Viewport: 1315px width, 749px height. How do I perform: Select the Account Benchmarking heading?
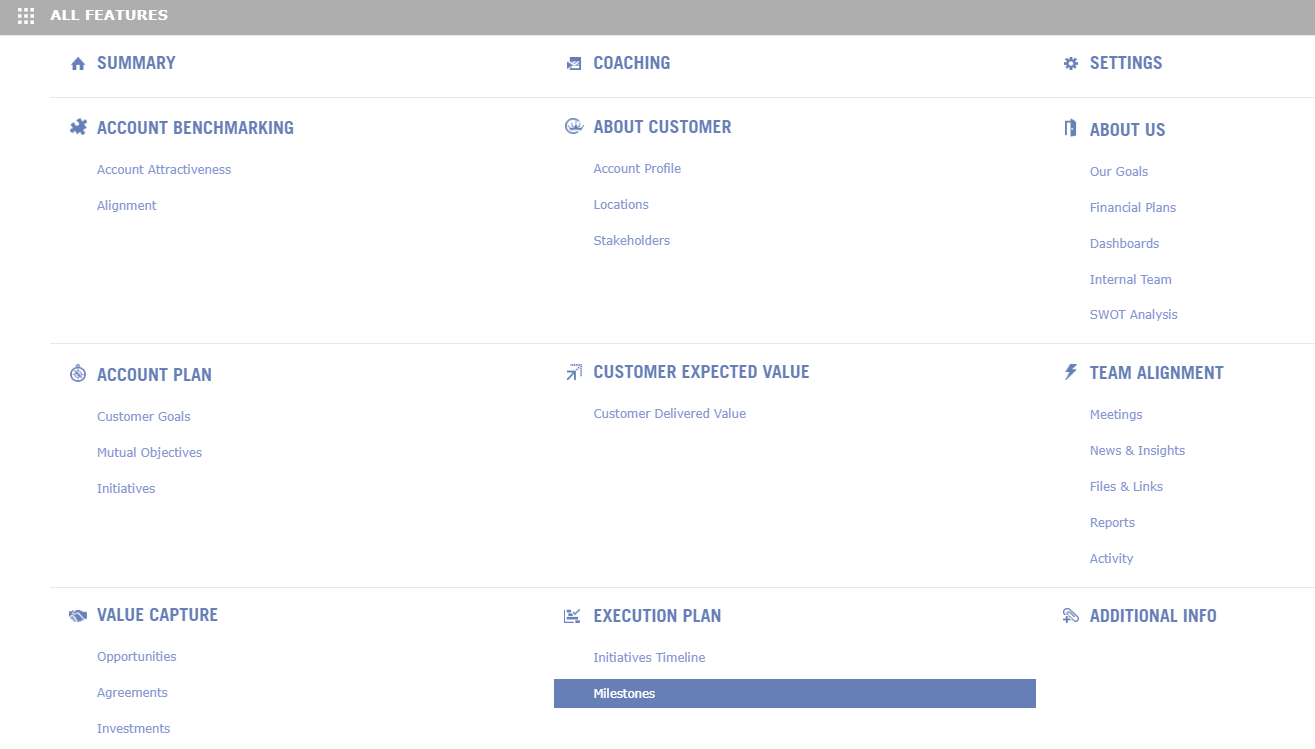pos(195,128)
